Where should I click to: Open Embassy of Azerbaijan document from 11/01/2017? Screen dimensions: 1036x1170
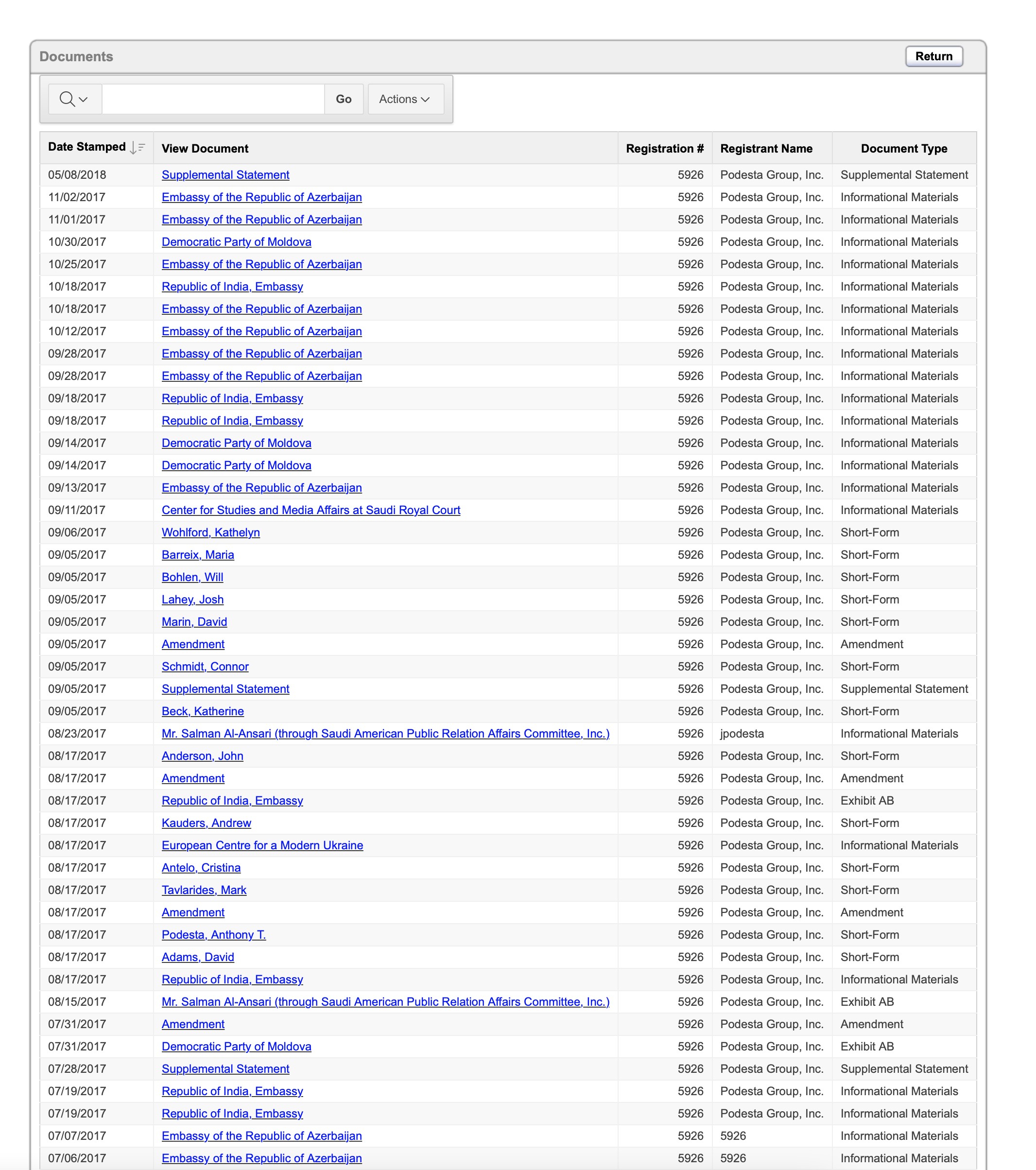[x=261, y=219]
